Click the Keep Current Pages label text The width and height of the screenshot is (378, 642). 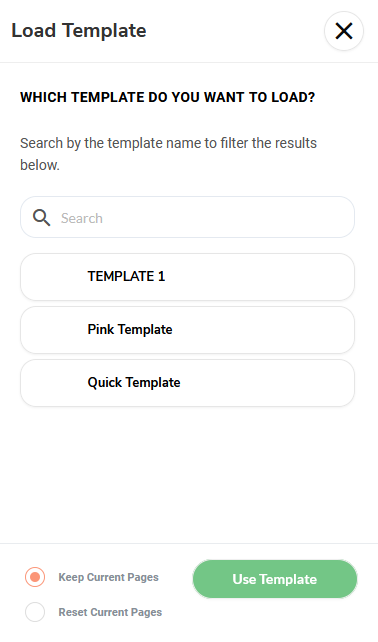(109, 577)
